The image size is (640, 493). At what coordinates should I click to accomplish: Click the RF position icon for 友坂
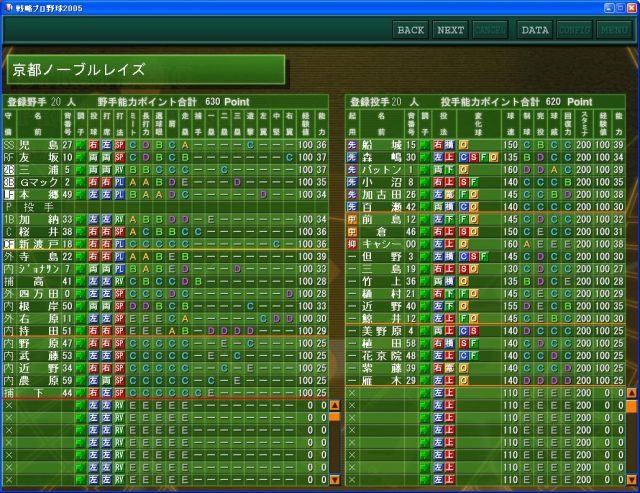[9, 158]
